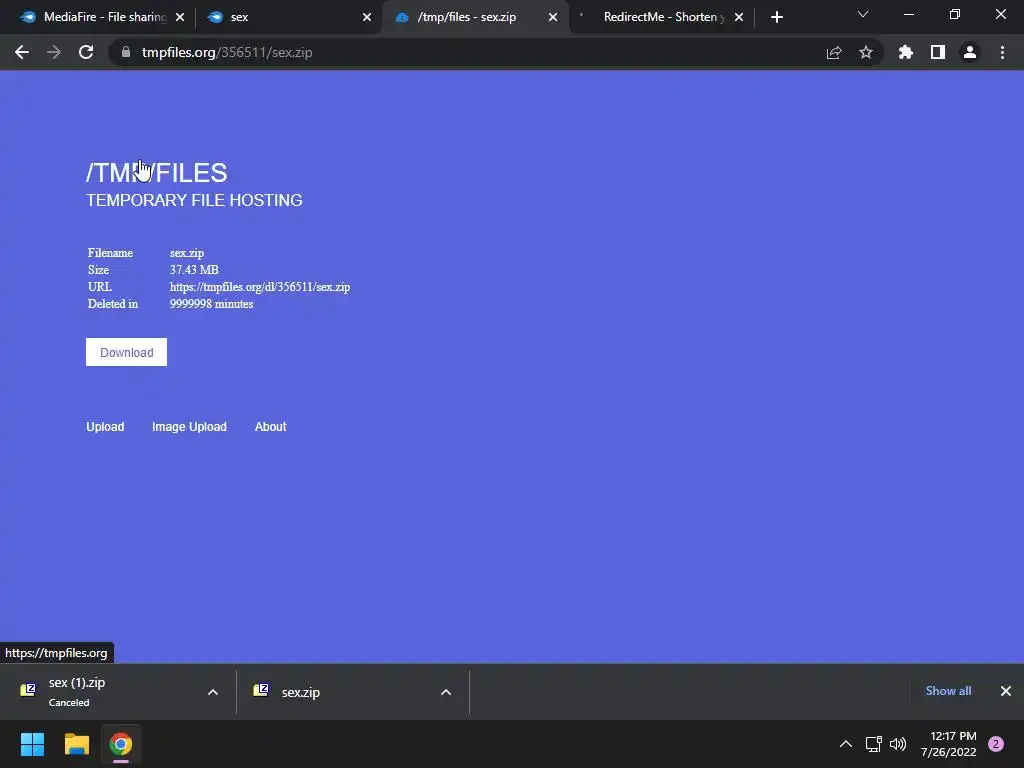Click the /TMP/FILES site title
The width and height of the screenshot is (1024, 768).
tap(157, 173)
